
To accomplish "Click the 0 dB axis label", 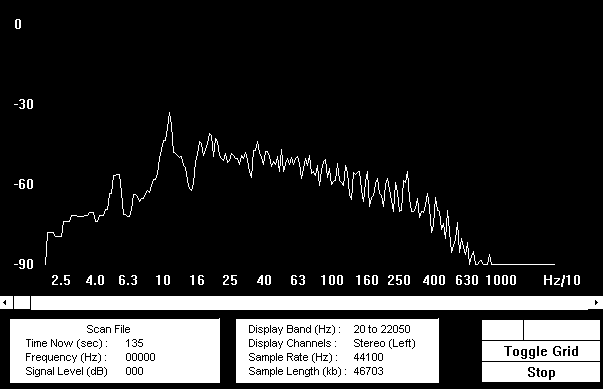I will tap(18, 24).
